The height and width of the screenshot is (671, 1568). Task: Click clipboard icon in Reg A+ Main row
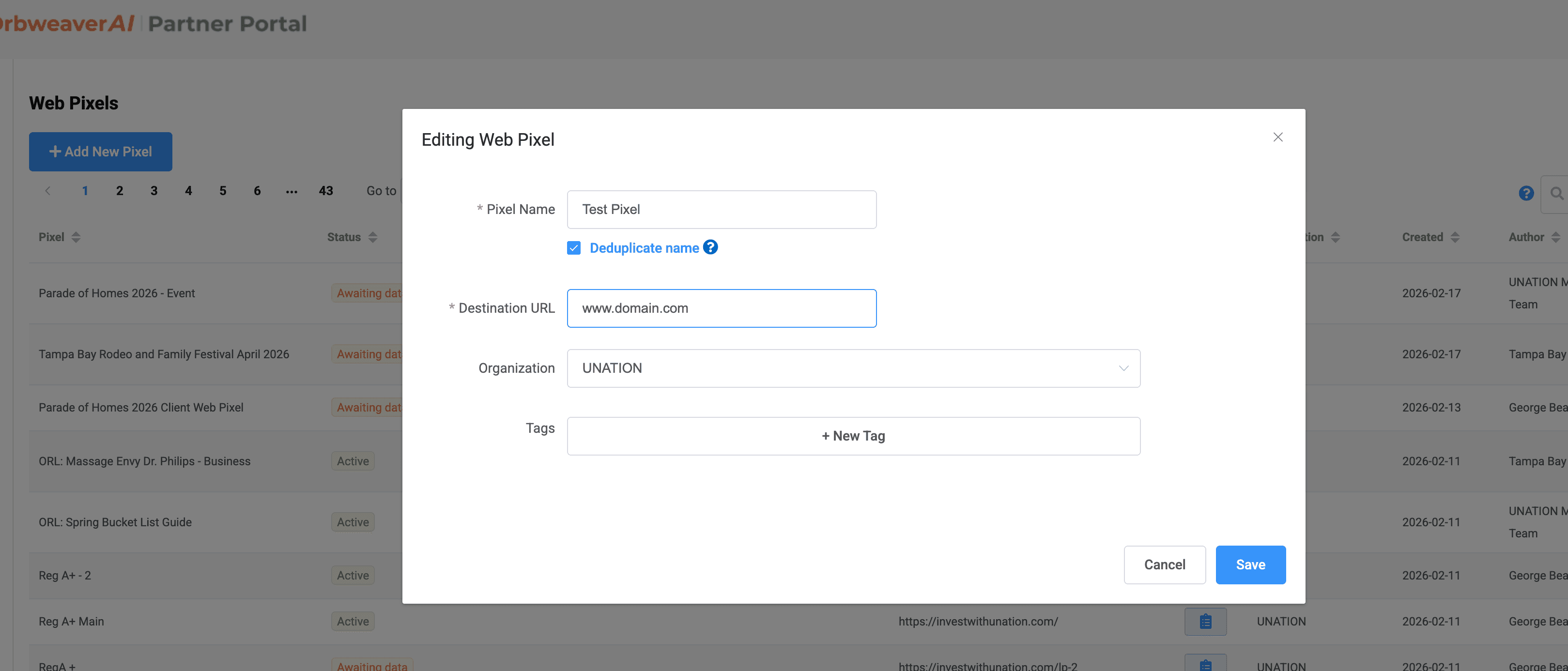pyautogui.click(x=1205, y=621)
